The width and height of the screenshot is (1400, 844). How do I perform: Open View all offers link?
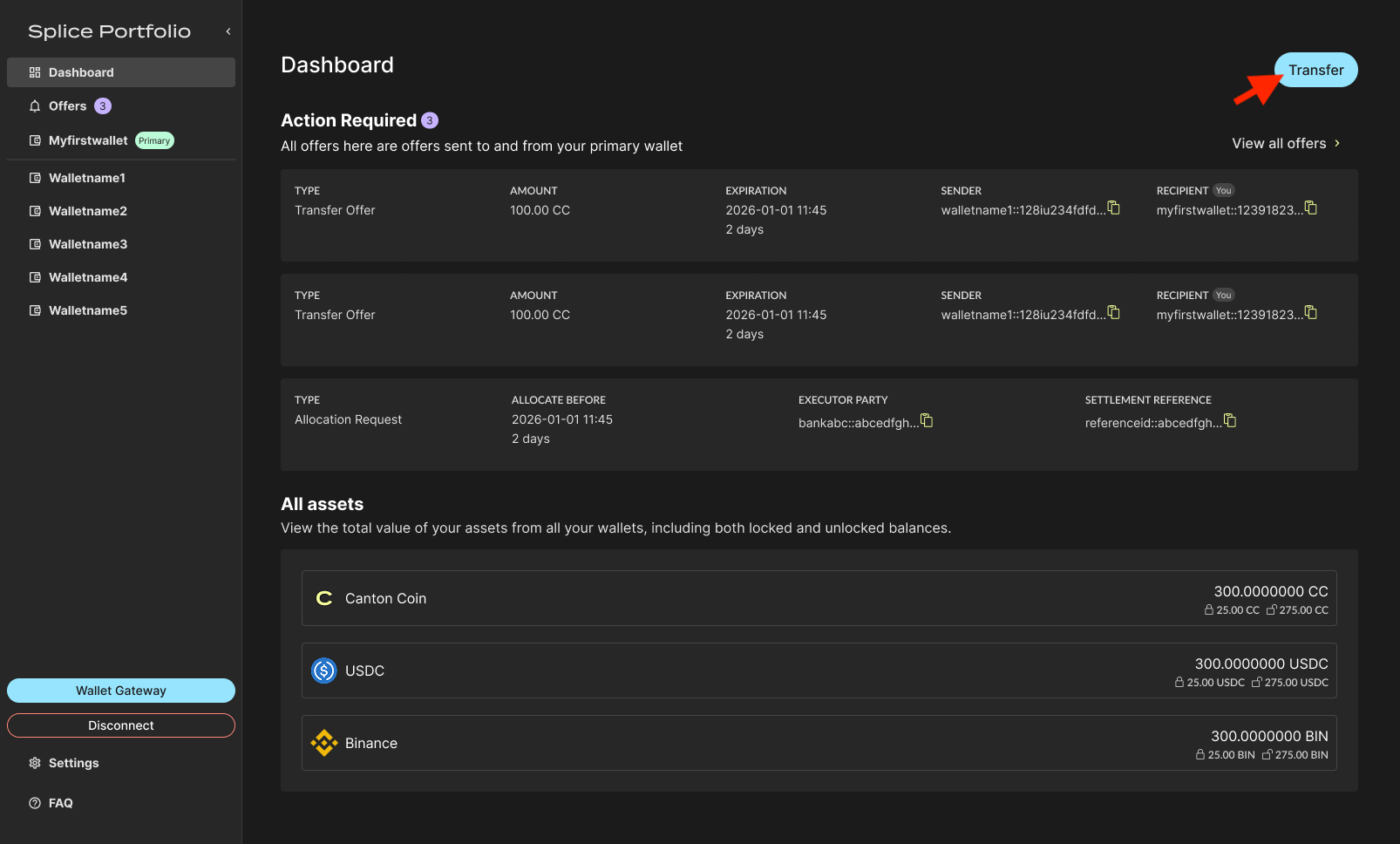1286,143
